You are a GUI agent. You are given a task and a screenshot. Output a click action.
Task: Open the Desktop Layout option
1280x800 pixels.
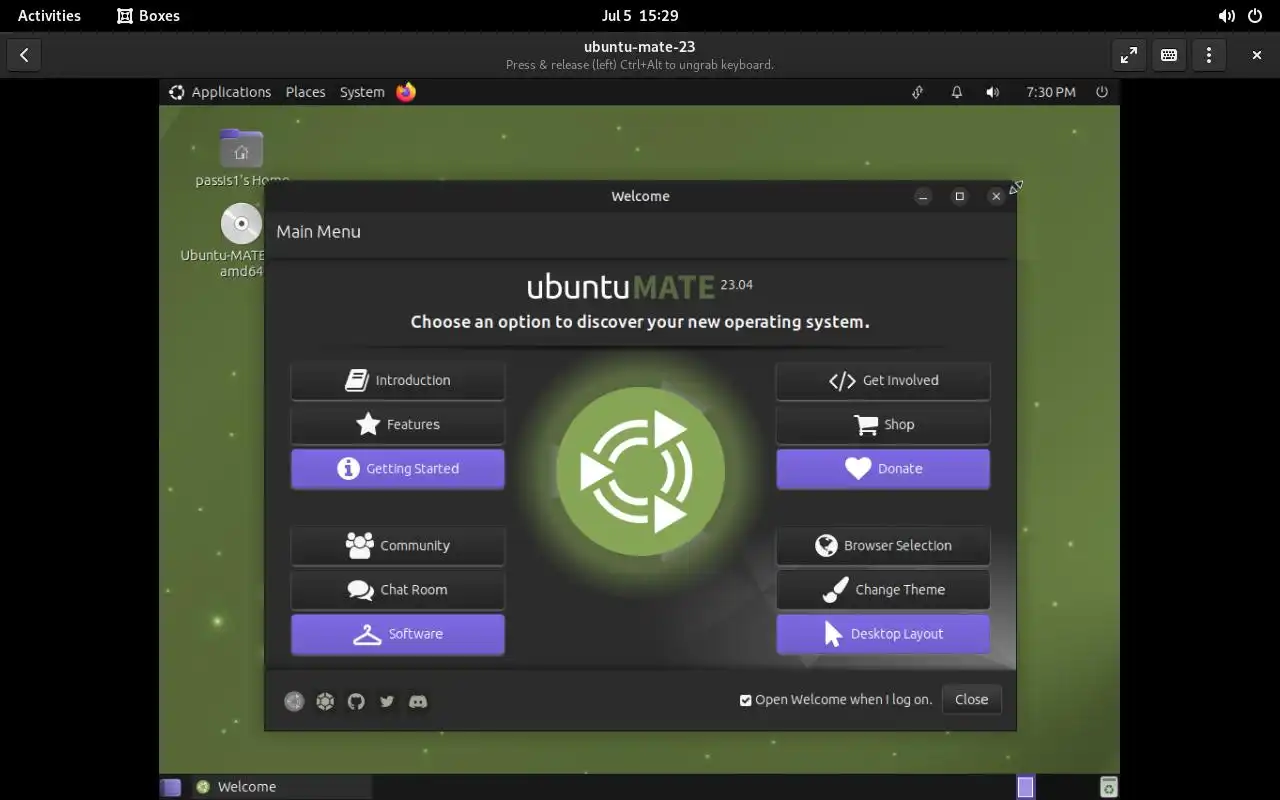[x=883, y=634]
